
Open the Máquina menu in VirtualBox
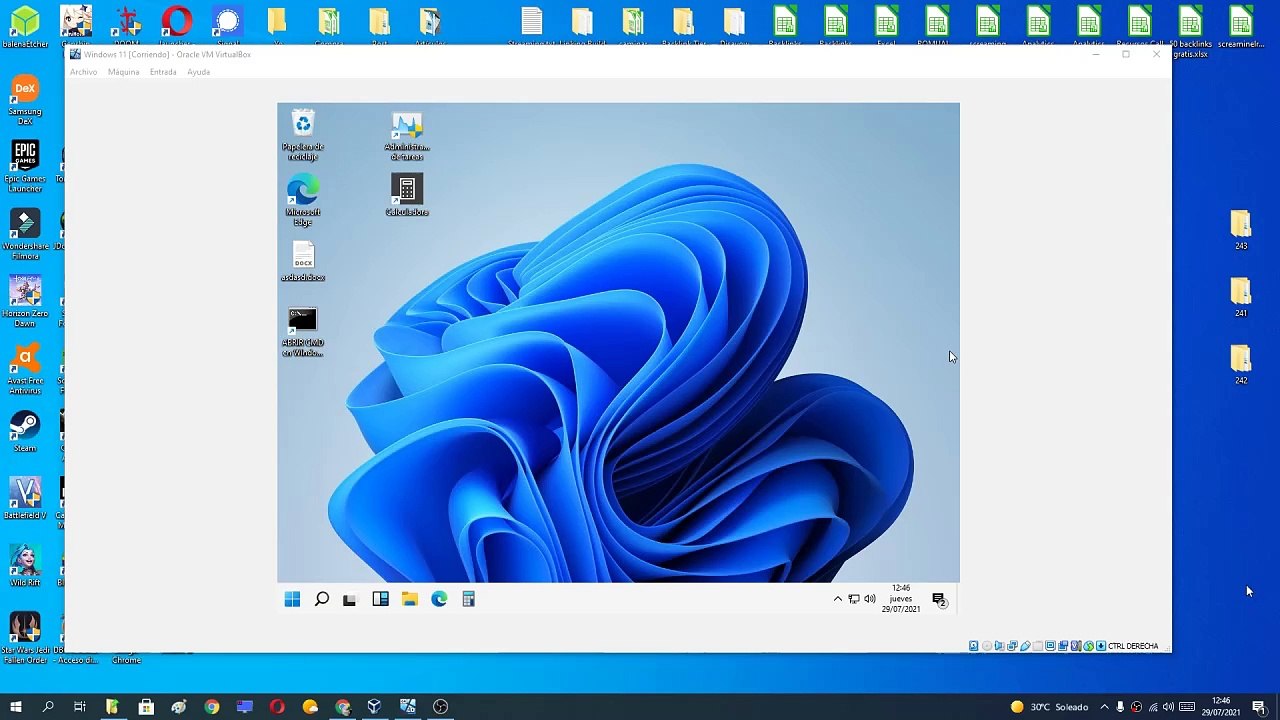click(x=123, y=72)
